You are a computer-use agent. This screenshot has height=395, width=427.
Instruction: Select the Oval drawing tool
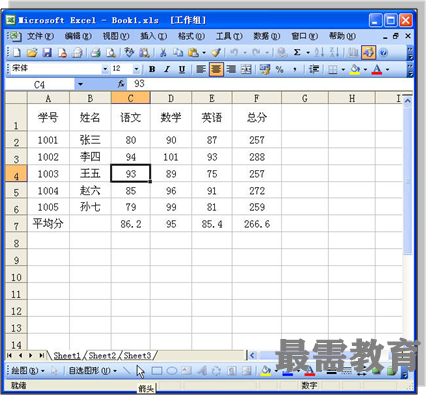172,371
